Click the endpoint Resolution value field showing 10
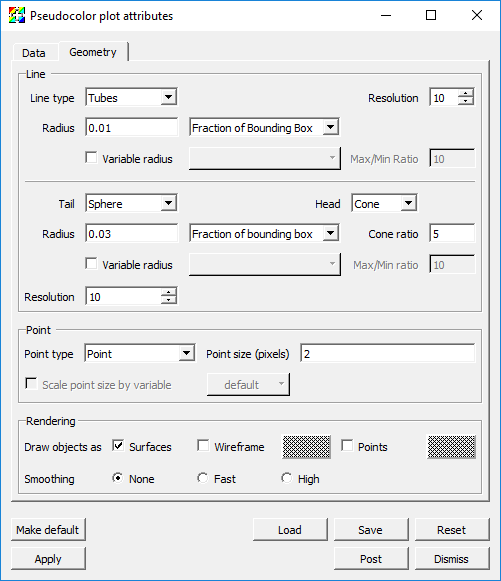Screen dimensions: 501x581 click(123, 296)
